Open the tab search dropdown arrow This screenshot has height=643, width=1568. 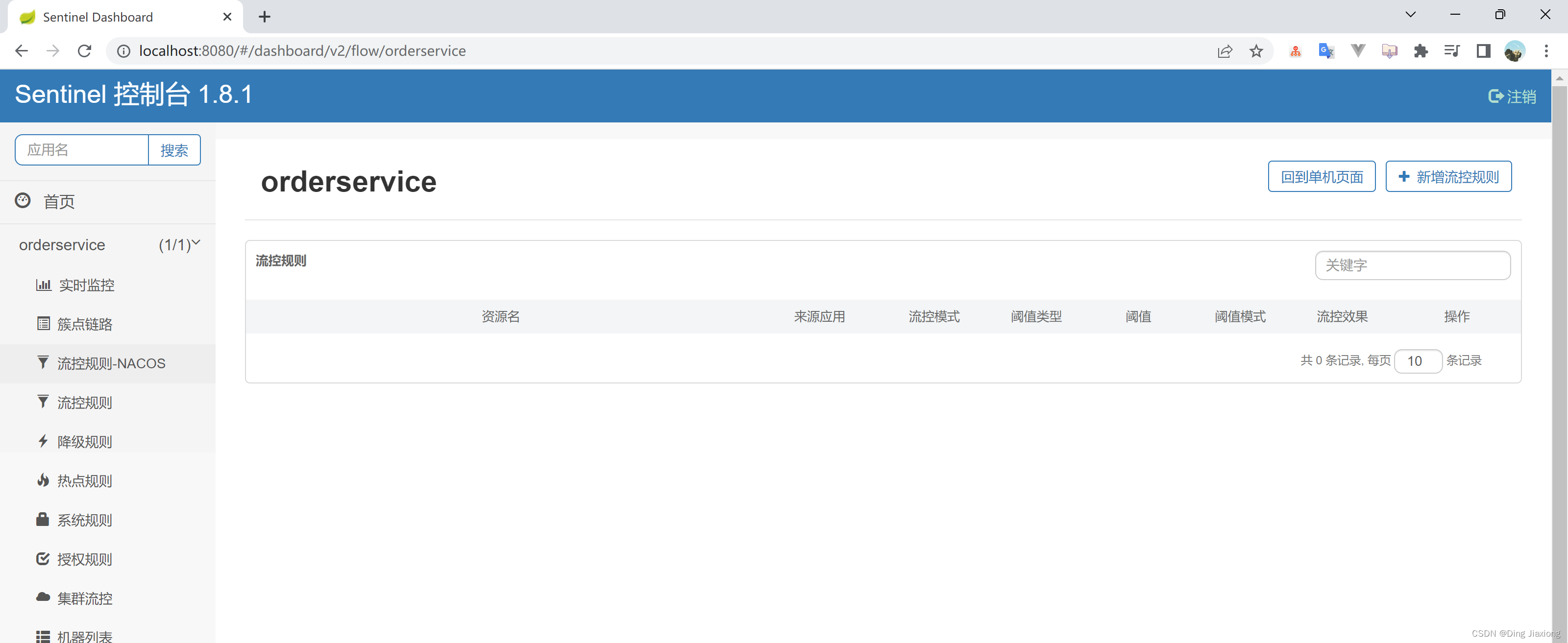click(1410, 15)
